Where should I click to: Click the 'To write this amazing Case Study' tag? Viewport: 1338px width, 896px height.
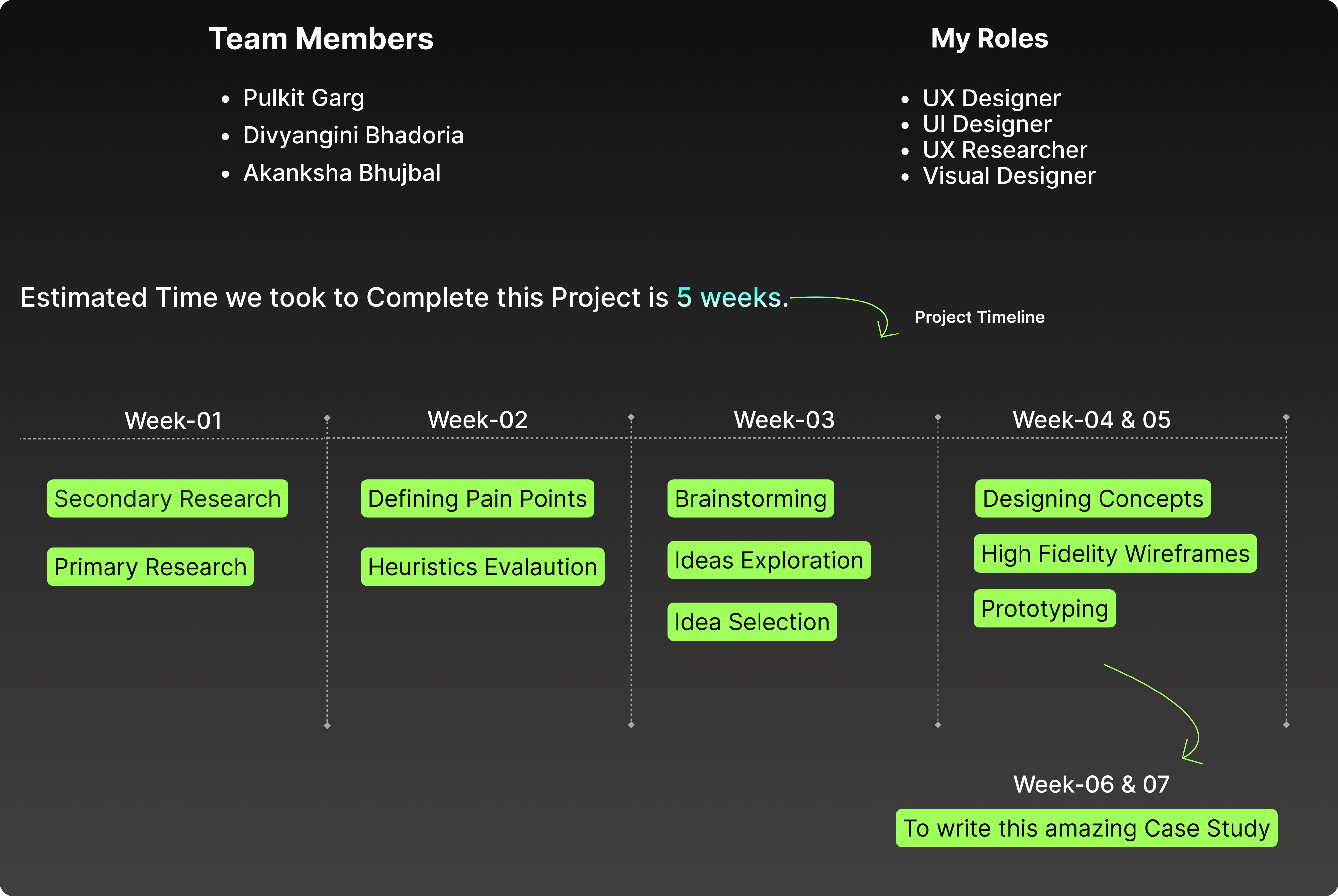point(1086,828)
